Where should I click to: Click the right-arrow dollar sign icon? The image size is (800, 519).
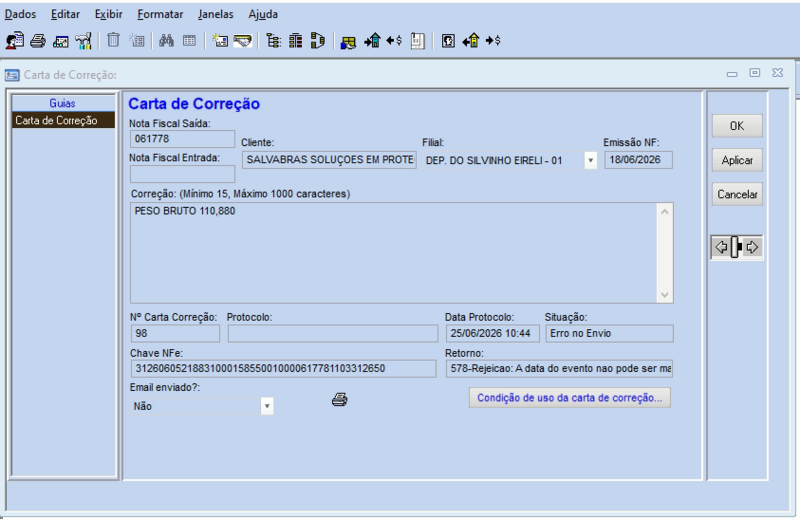(493, 40)
